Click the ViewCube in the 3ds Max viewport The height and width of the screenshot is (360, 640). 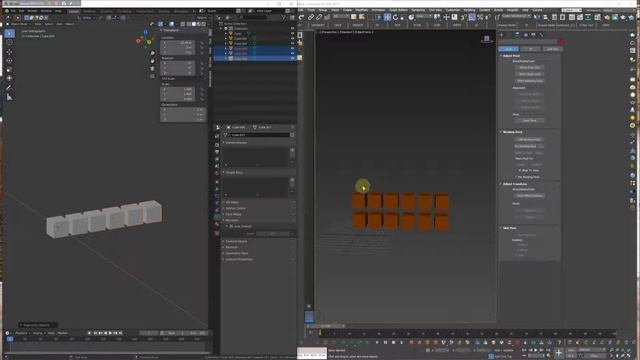pos(487,39)
